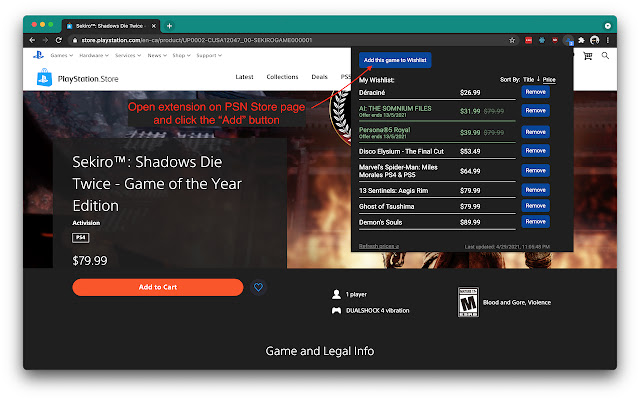Remove Persona 5 Royal from wishlist
The image size is (640, 400).
[536, 132]
